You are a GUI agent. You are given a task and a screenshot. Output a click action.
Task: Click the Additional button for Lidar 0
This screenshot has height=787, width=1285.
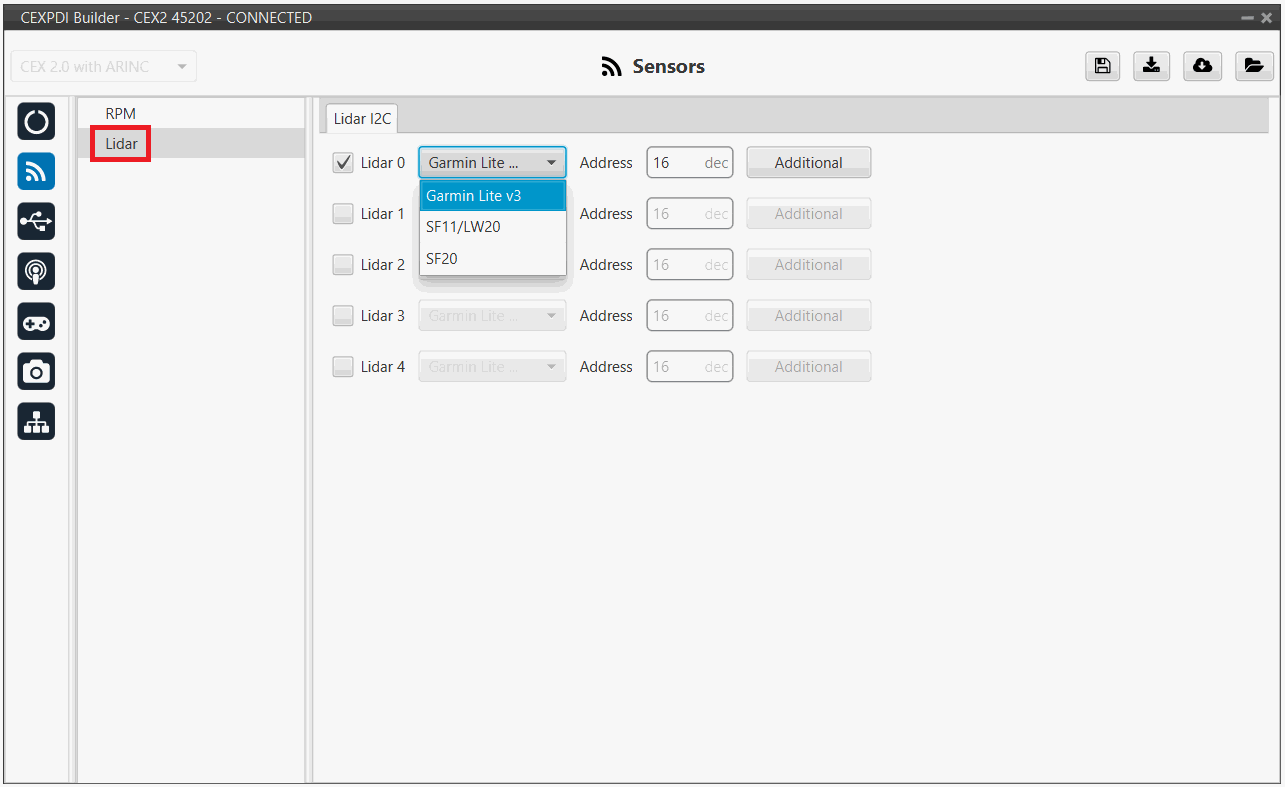point(808,163)
